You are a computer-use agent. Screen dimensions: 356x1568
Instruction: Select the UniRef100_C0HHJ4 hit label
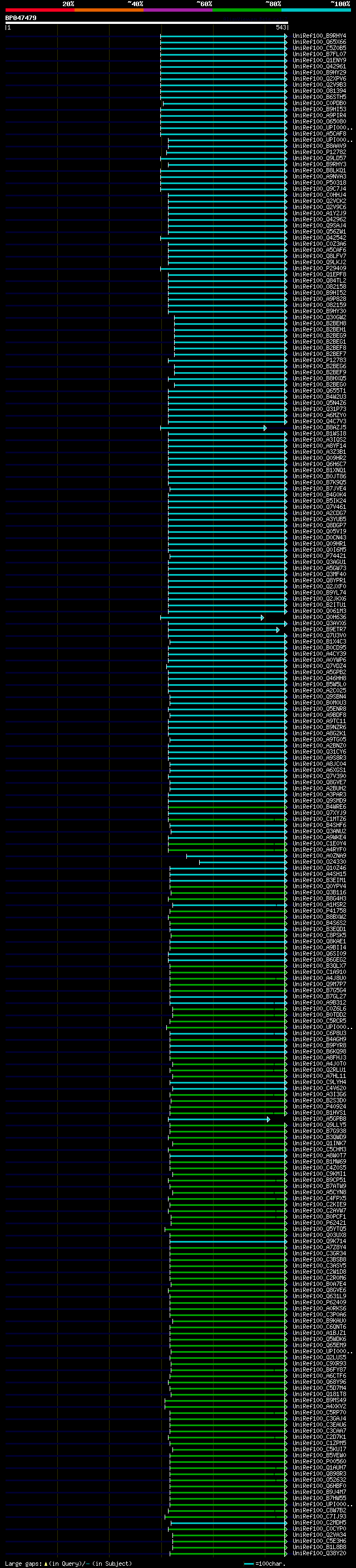(319, 195)
